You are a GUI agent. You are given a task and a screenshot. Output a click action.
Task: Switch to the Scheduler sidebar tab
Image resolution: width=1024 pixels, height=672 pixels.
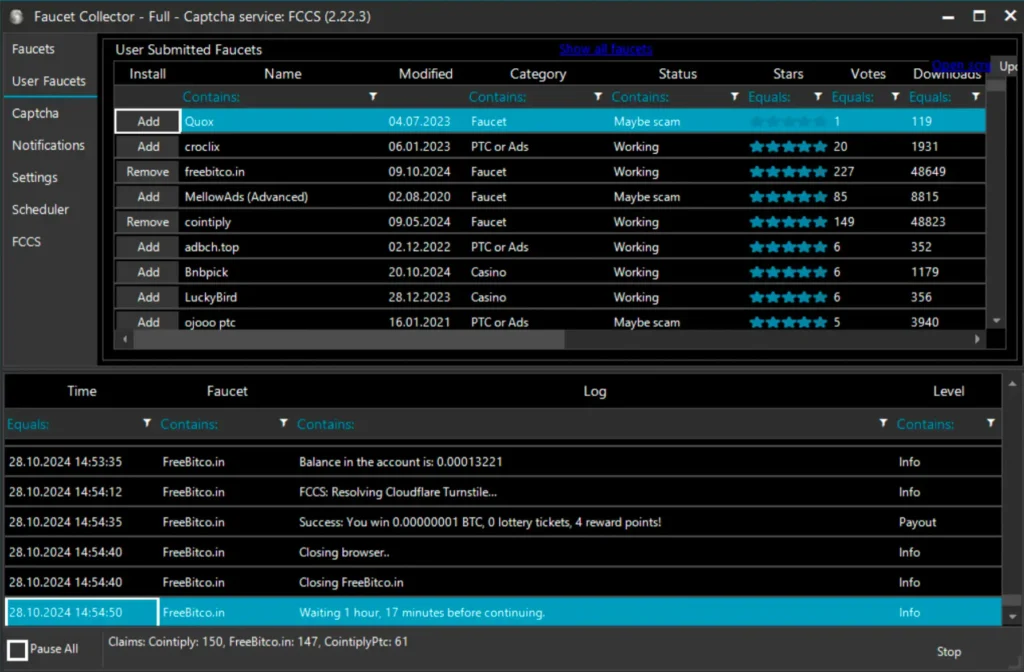click(x=40, y=209)
